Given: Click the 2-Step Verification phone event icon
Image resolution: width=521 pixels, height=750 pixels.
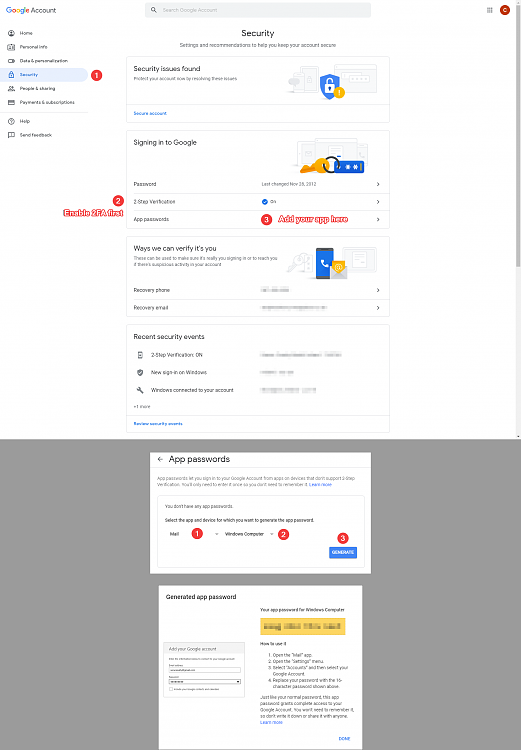Looking at the screenshot, I should click(140, 355).
